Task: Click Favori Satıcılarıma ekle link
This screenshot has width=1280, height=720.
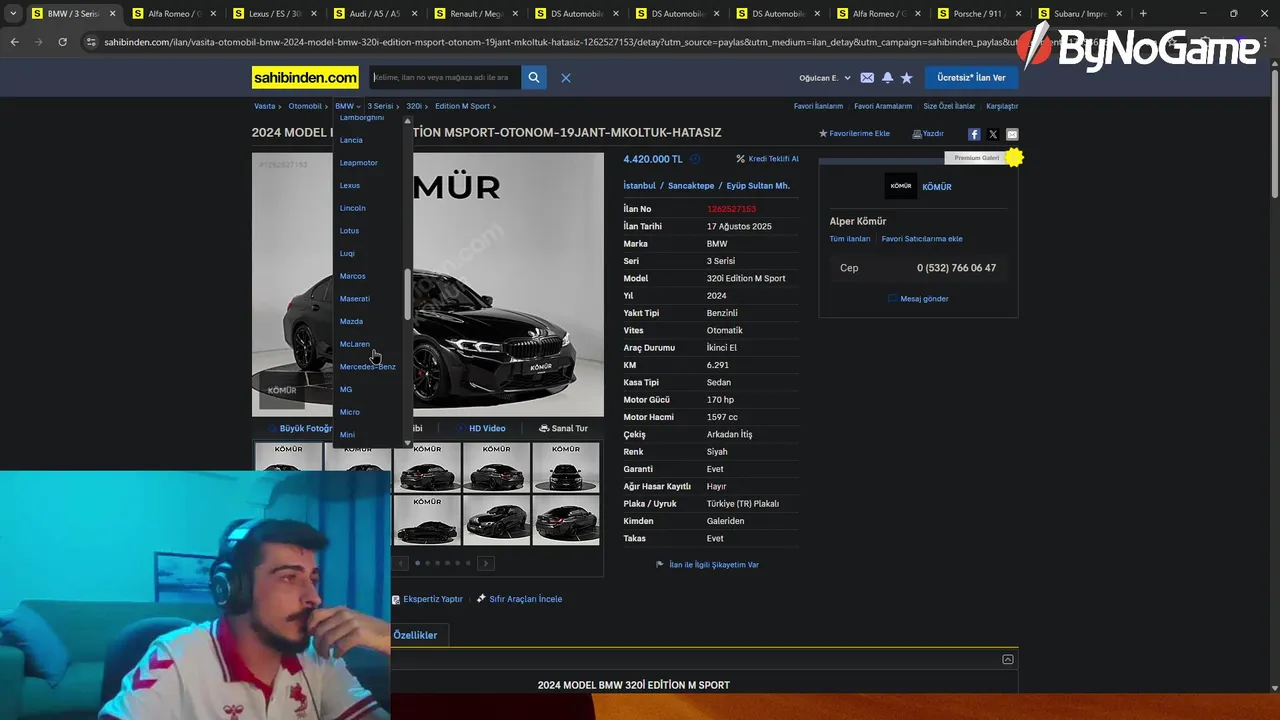Action: (922, 239)
